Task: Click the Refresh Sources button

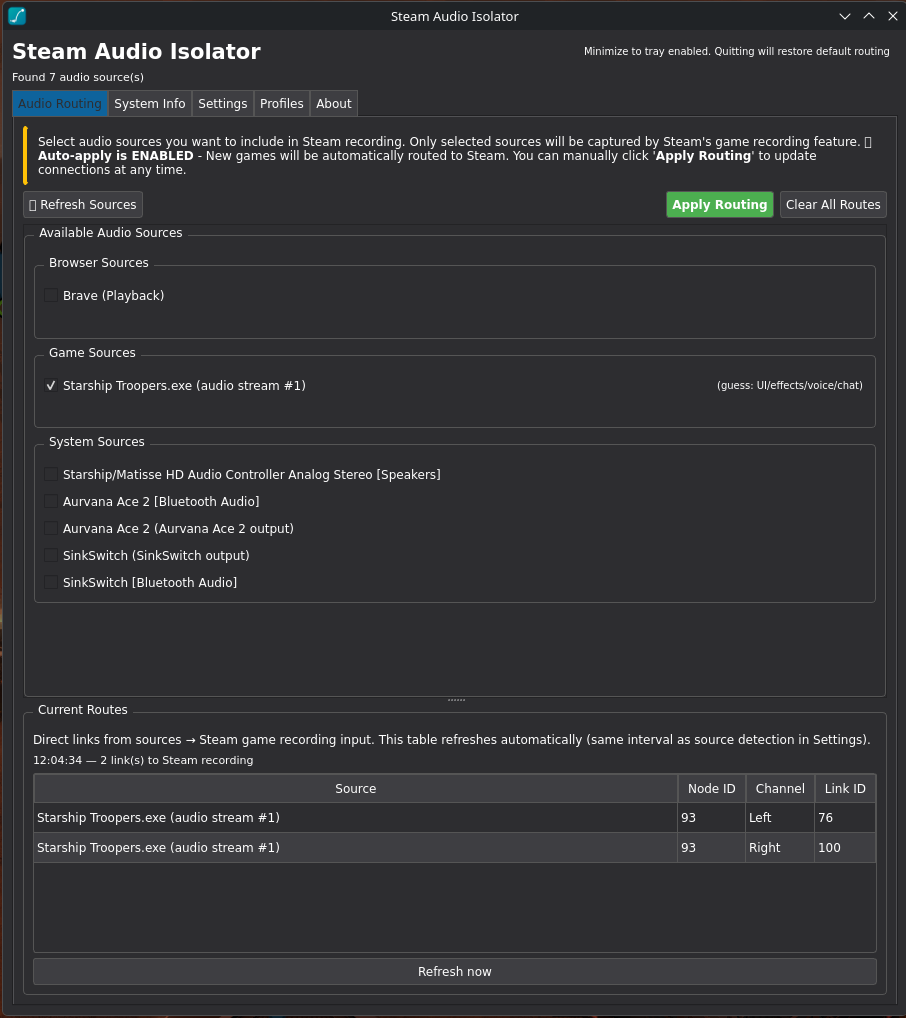Action: [x=82, y=205]
